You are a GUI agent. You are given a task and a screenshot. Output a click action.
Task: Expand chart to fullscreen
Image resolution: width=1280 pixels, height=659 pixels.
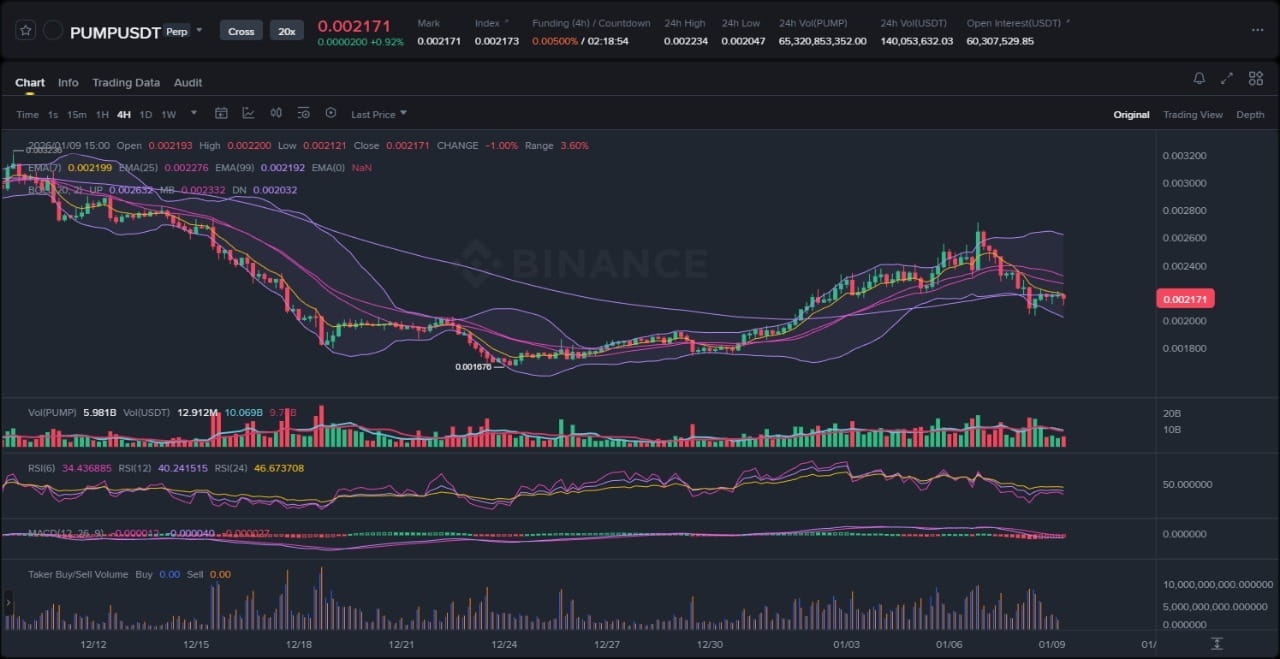tap(1227, 79)
